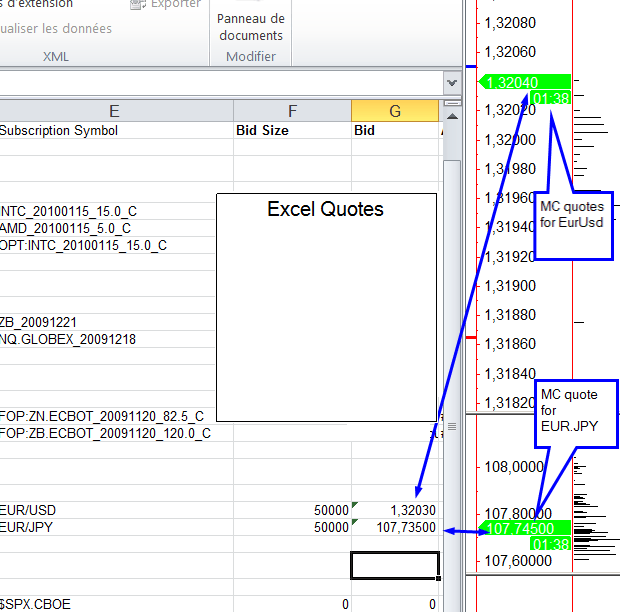Click the 1,31860 price scale label
This screenshot has width=620, height=612.
coord(510,344)
